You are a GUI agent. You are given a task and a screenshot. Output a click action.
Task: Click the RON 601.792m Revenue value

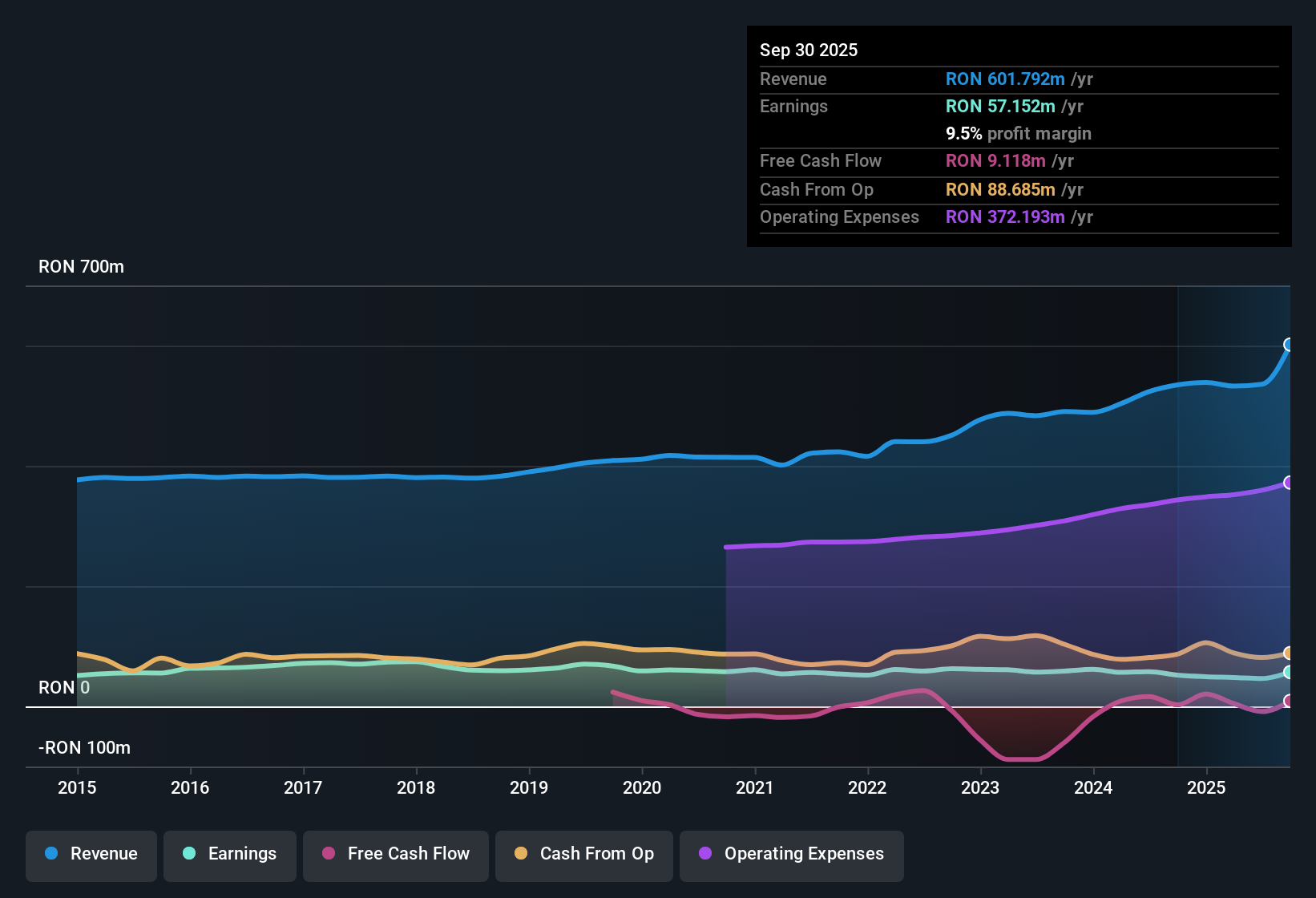[1005, 79]
